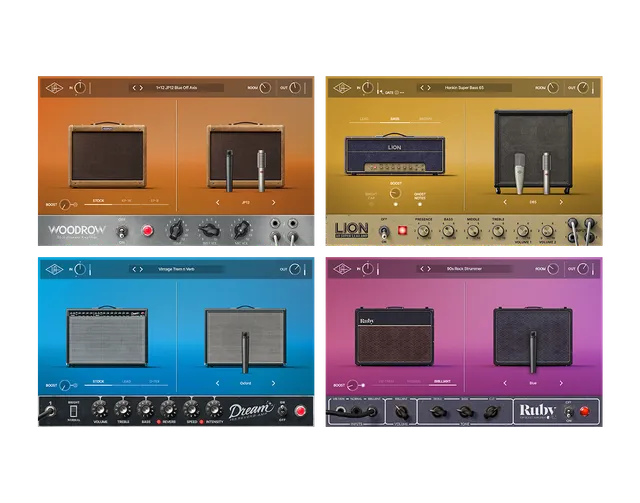Click the Universal Audio logo in Lion
This screenshot has height=503, width=640.
point(342,88)
